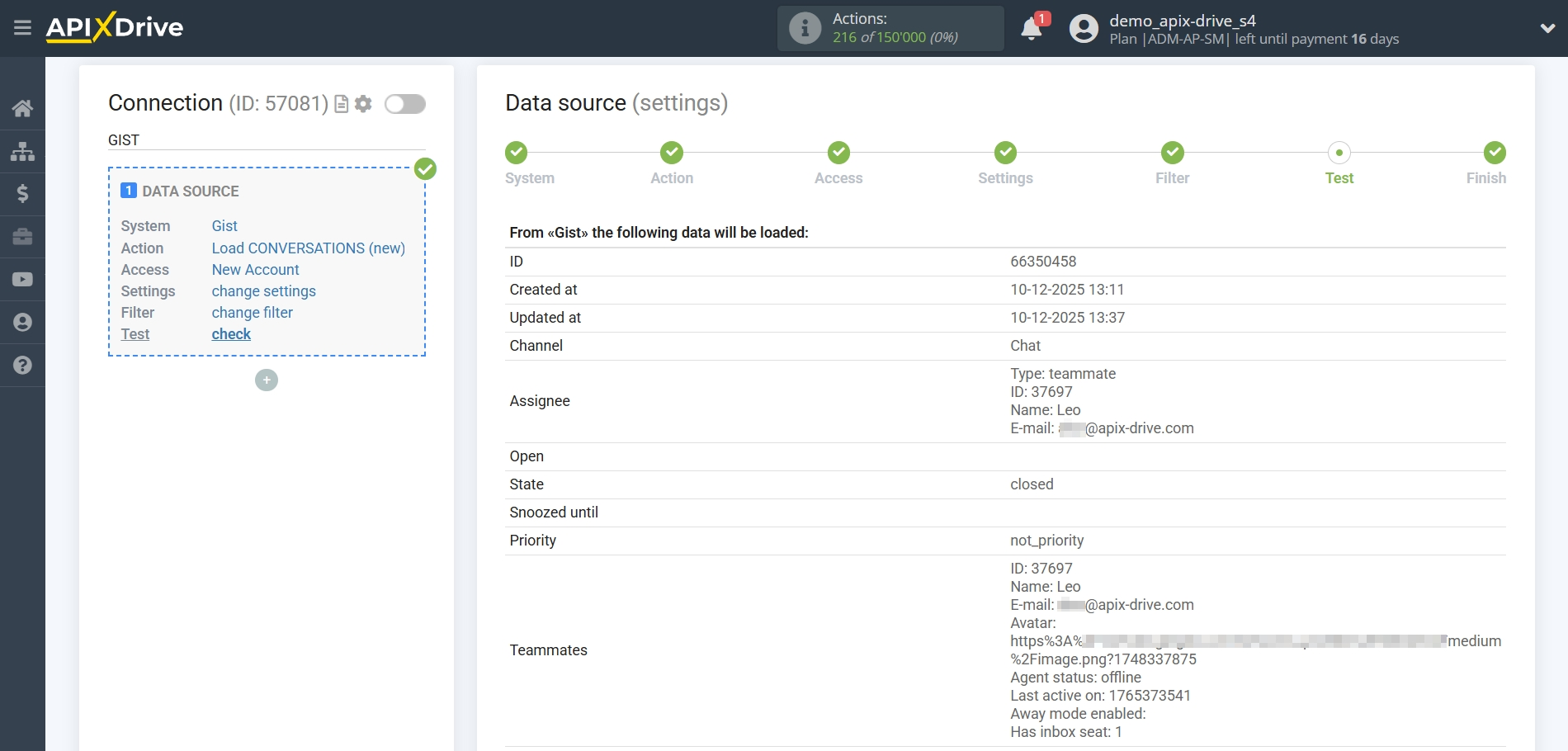1568x751 pixels.
Task: Open the connection settings gear icon
Action: [x=363, y=104]
